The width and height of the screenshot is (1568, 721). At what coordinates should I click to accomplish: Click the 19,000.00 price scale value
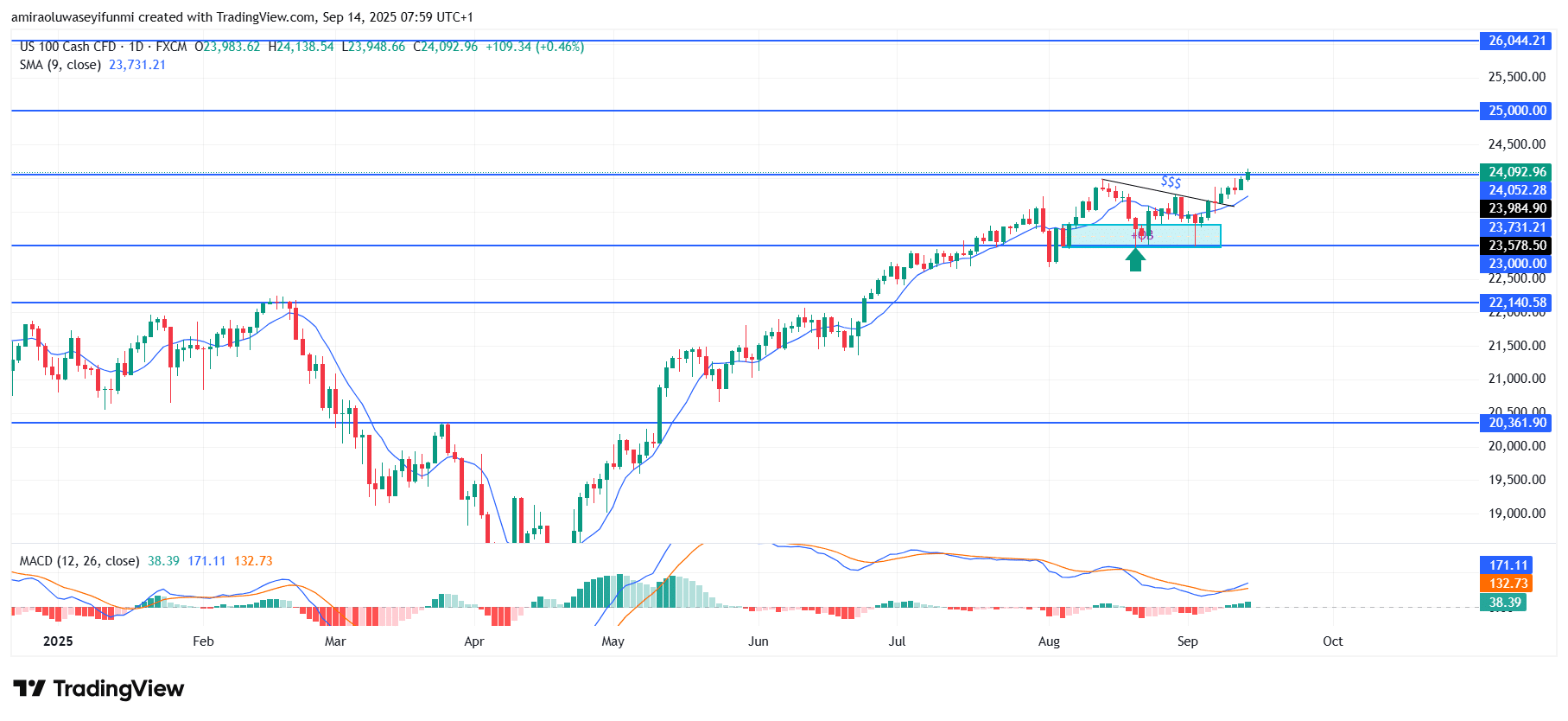1516,514
